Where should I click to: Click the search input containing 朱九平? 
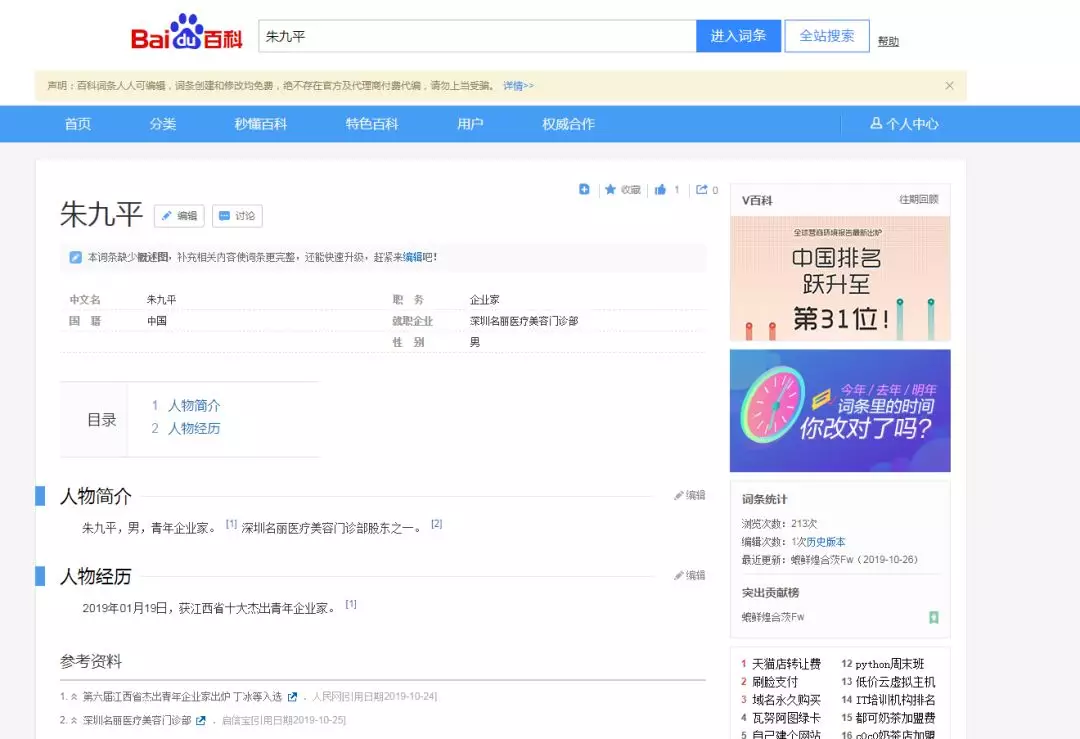(x=476, y=36)
